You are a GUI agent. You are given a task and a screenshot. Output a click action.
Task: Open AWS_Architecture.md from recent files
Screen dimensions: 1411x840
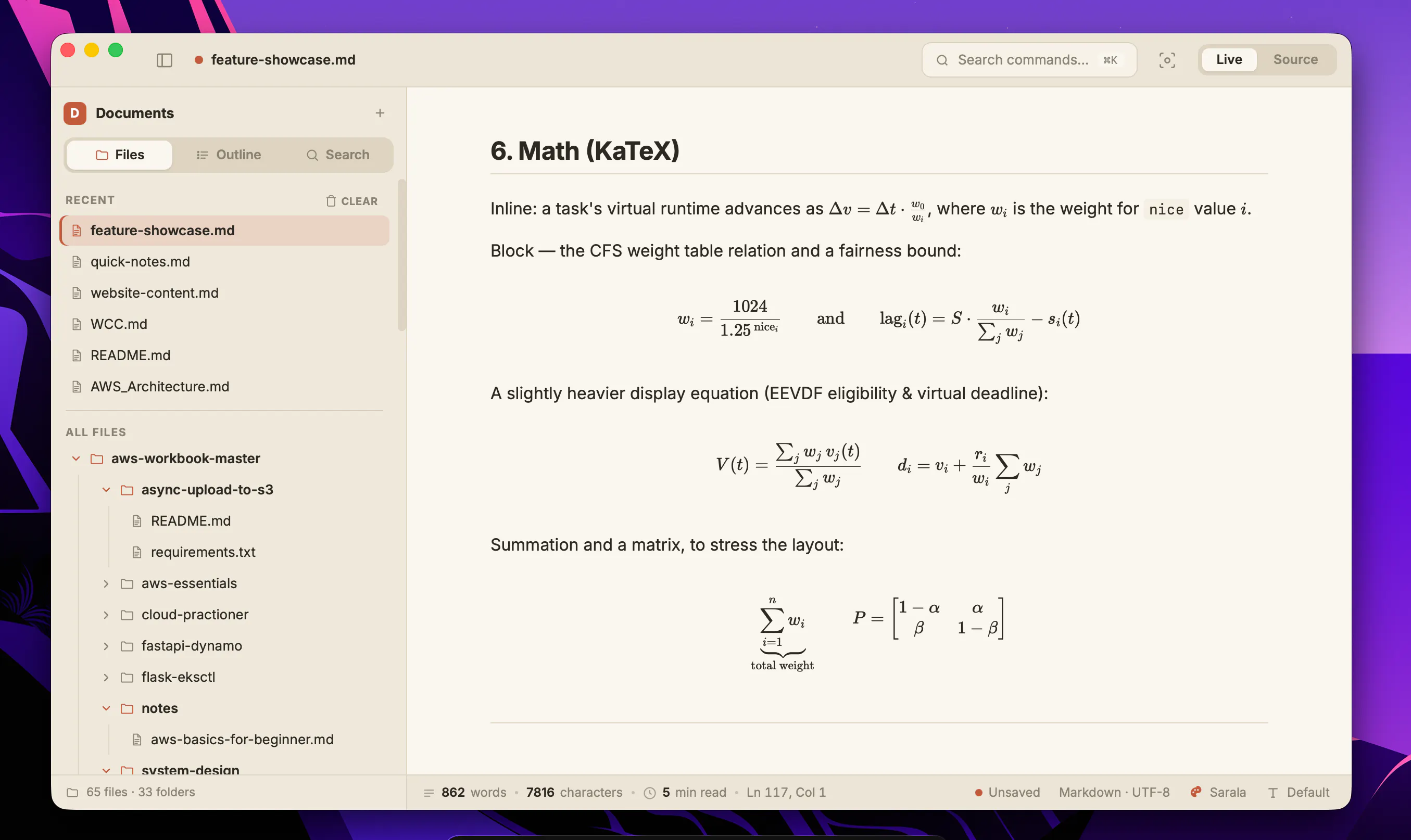point(225,387)
